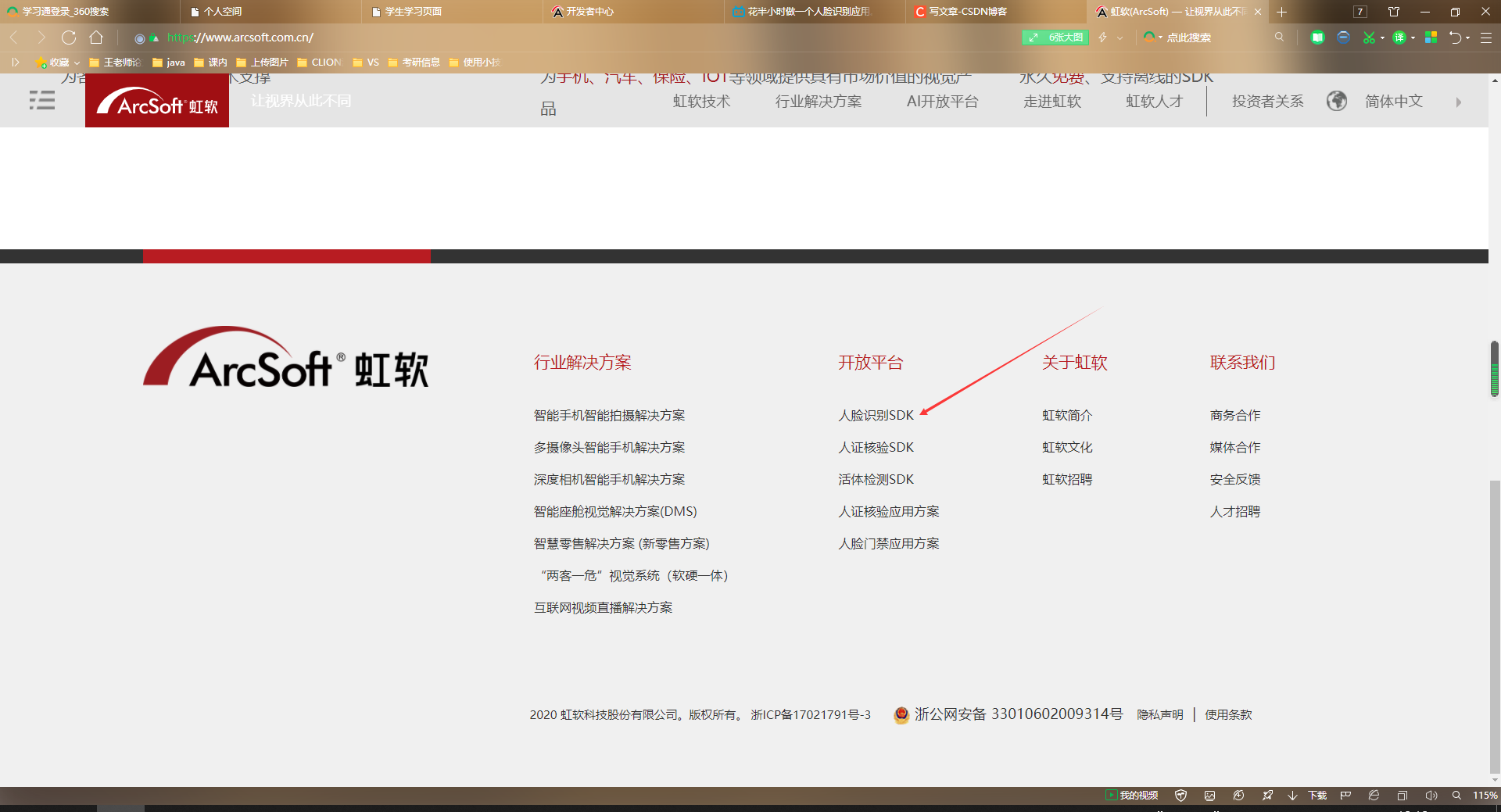Image resolution: width=1501 pixels, height=812 pixels.
Task: Open the 考研信息 bookmarks folder
Action: point(414,63)
